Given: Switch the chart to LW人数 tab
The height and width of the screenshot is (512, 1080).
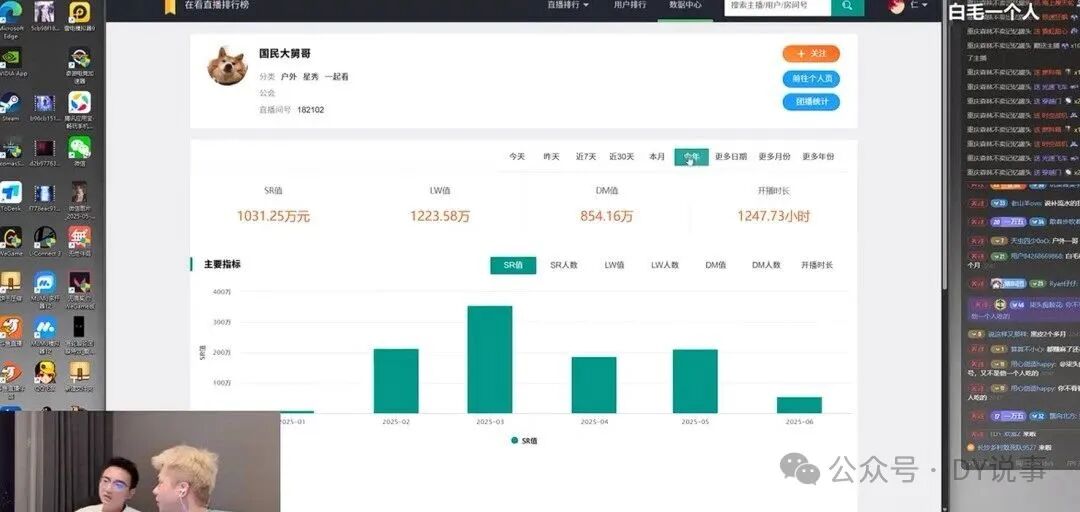Looking at the screenshot, I should pyautogui.click(x=665, y=265).
